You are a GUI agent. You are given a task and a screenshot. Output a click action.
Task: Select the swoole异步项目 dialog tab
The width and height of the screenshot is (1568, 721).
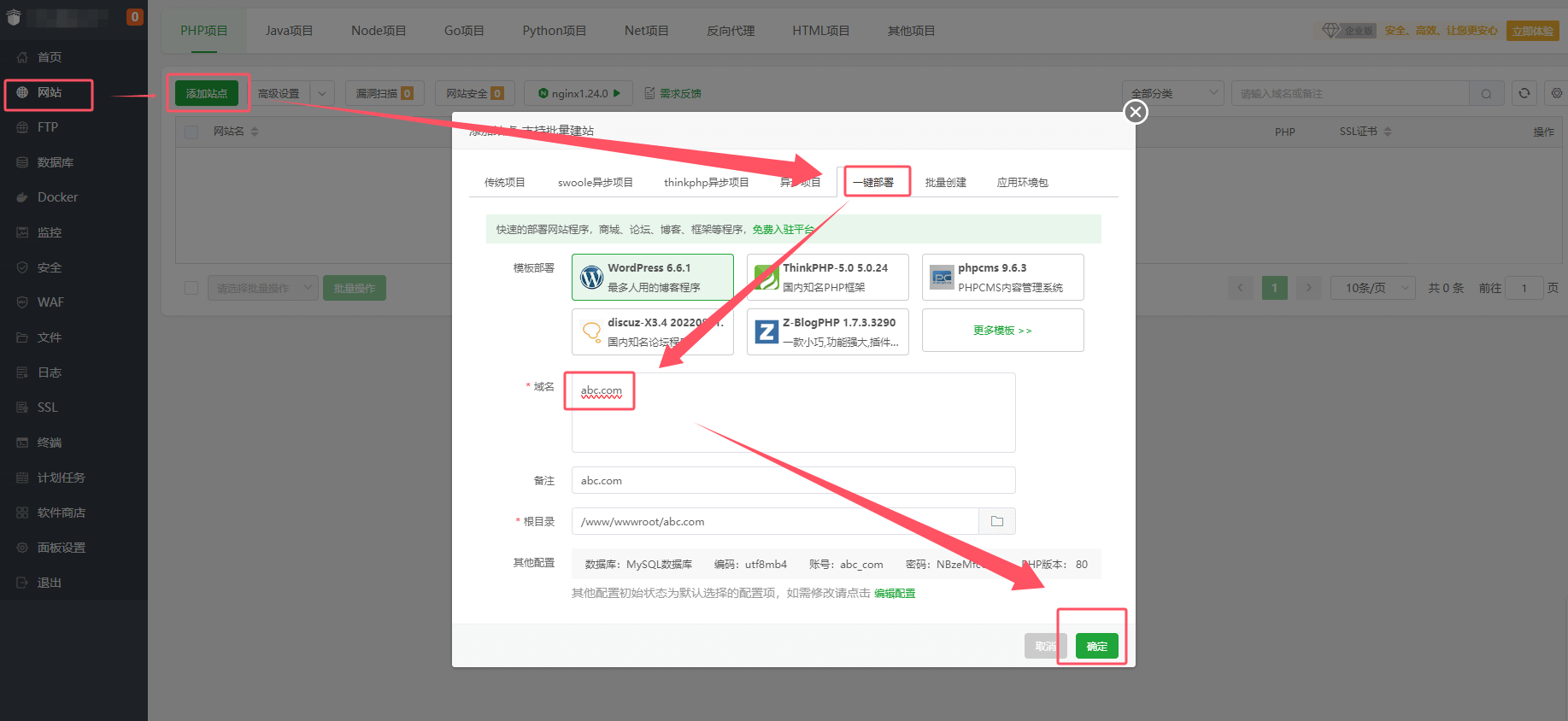[x=596, y=182]
